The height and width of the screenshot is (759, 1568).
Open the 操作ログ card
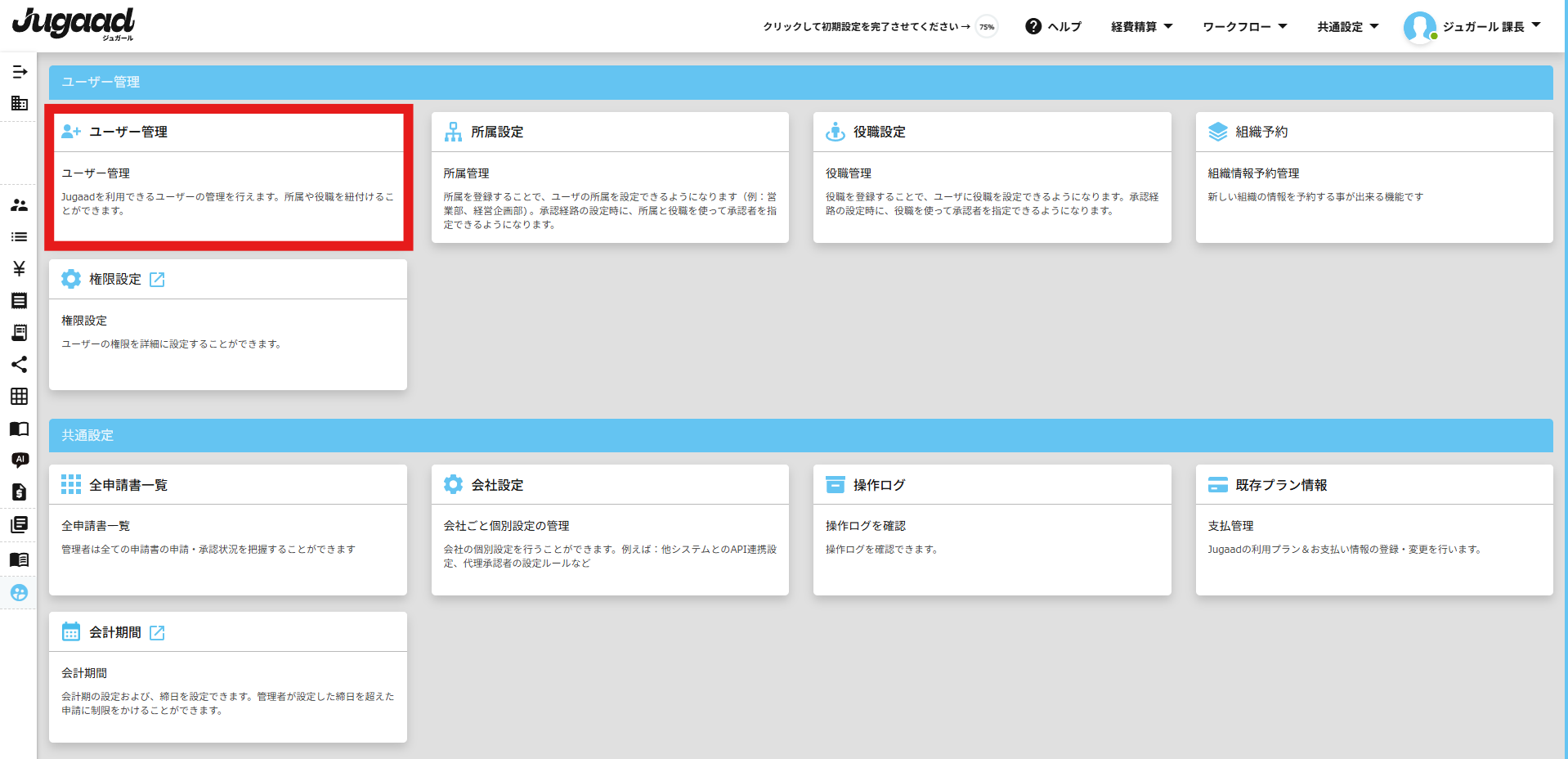992,529
